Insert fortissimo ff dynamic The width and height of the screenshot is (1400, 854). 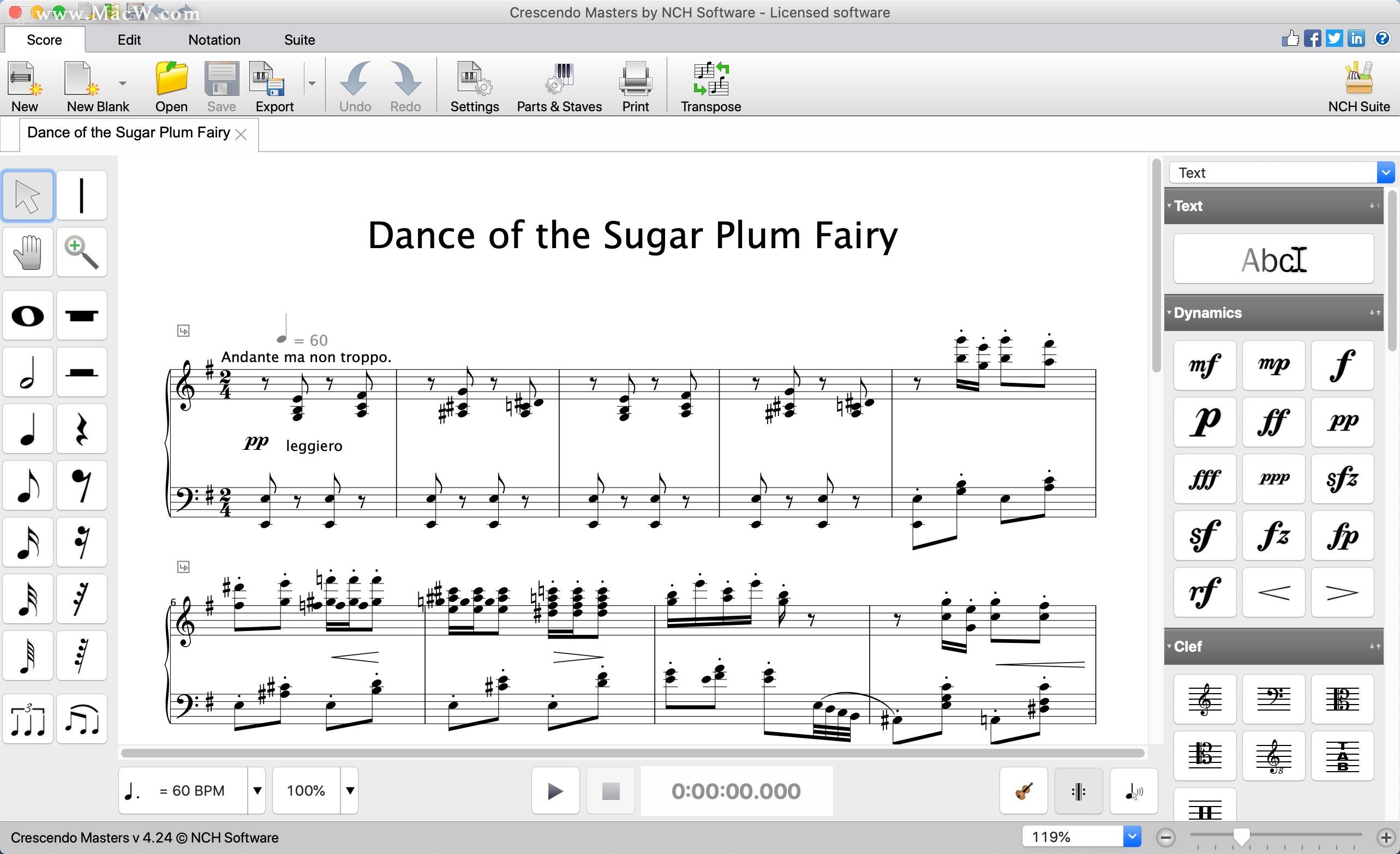click(1273, 422)
